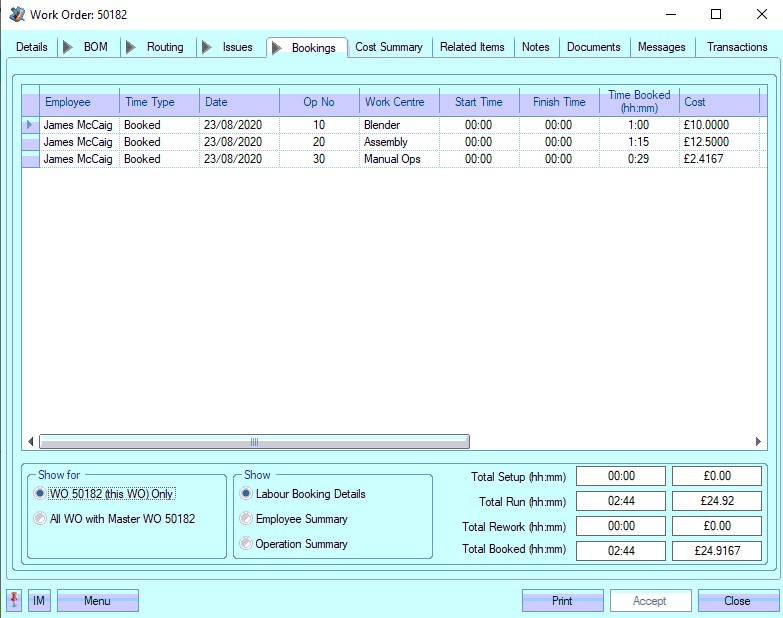Switch to Operation Summary view

(246, 544)
